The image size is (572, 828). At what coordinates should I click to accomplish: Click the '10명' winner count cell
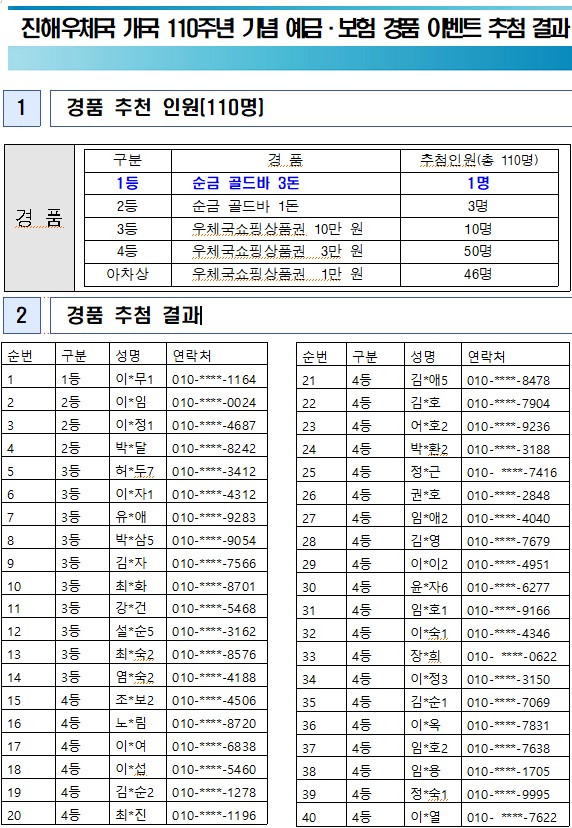tap(478, 229)
